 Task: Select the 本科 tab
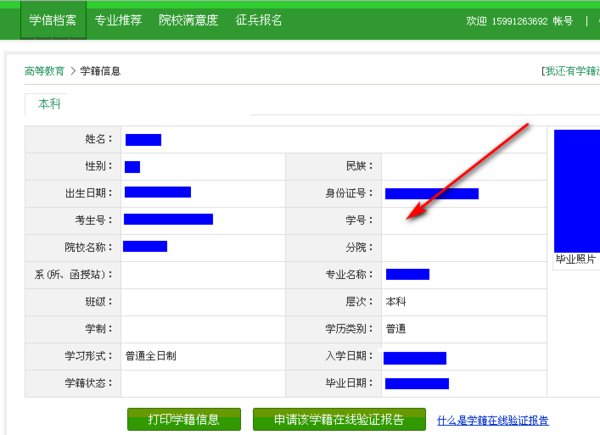pos(49,104)
